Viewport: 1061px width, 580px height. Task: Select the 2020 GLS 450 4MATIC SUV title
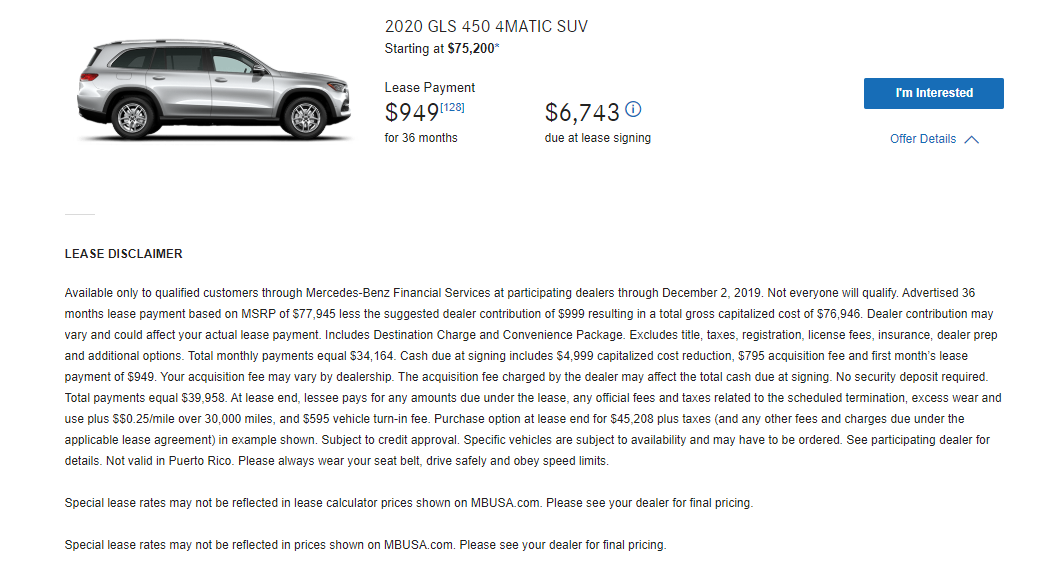tap(486, 26)
